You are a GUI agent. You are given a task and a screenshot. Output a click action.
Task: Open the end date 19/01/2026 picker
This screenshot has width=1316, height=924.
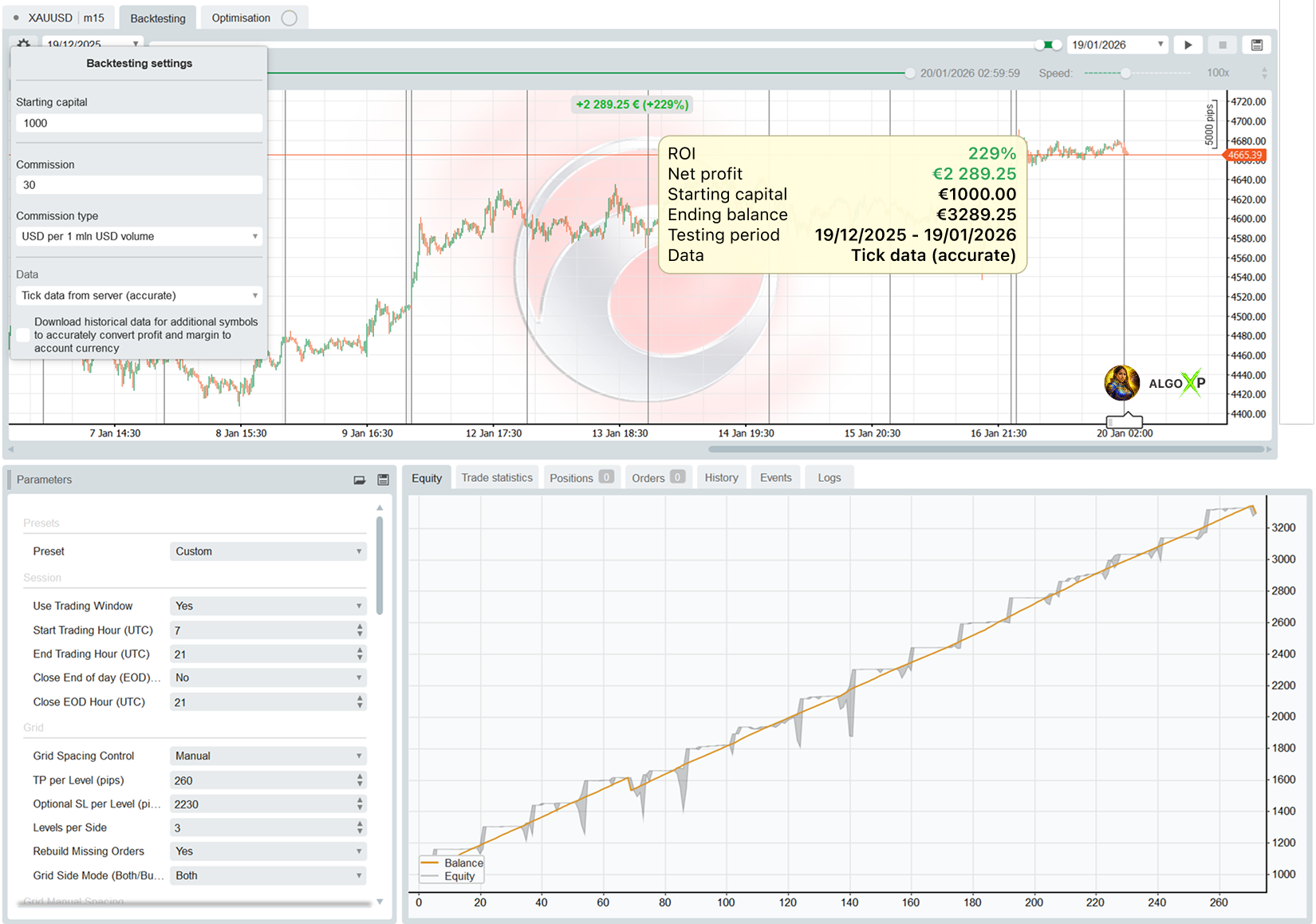(x=1117, y=45)
